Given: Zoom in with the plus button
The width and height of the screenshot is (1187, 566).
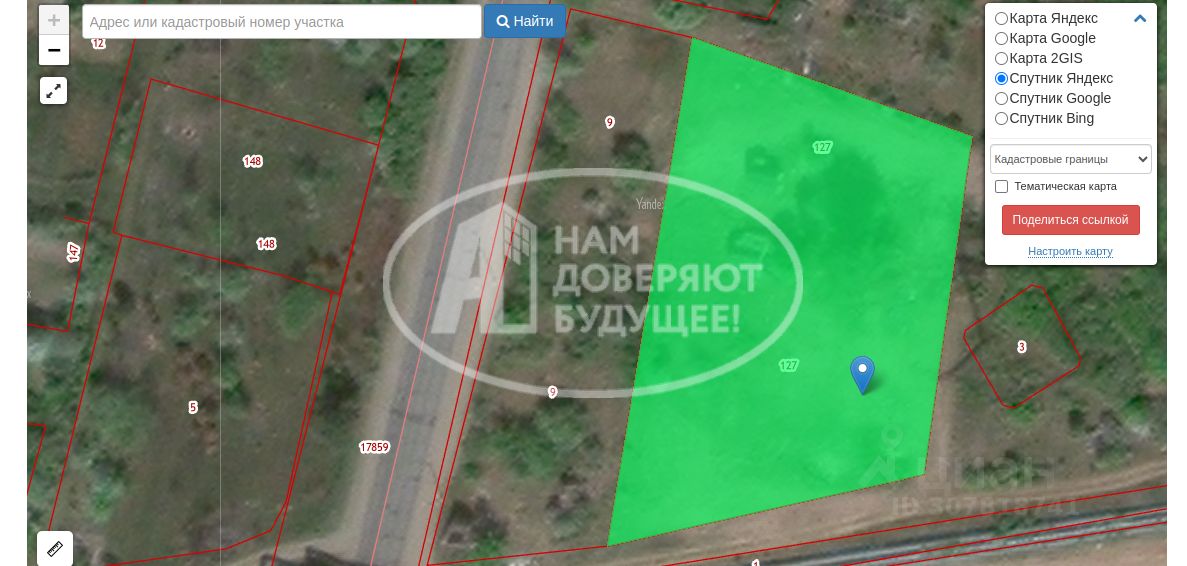Looking at the screenshot, I should (x=54, y=20).
